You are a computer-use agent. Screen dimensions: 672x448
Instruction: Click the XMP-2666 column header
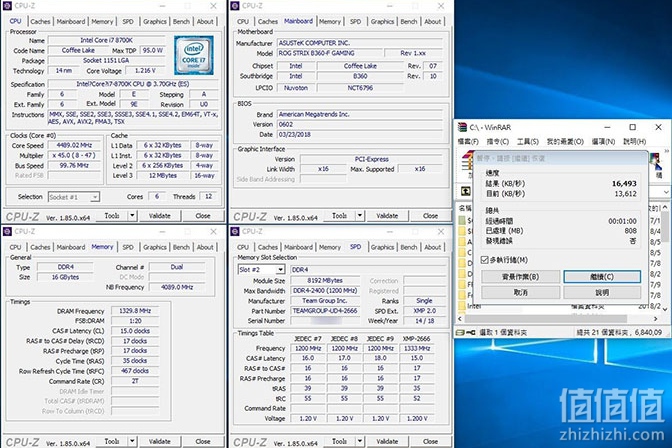click(417, 339)
